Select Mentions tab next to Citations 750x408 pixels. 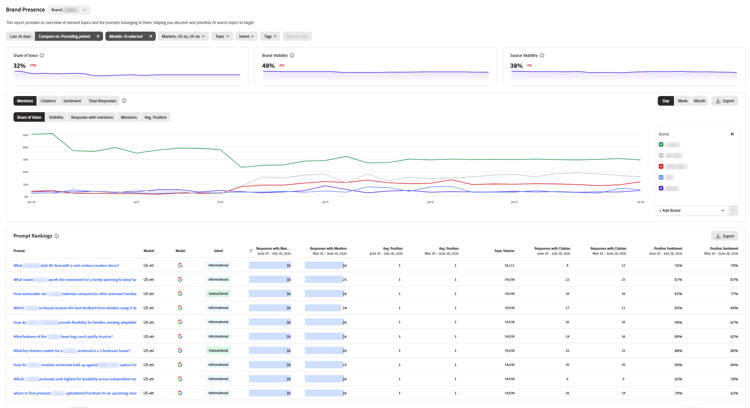tap(25, 101)
